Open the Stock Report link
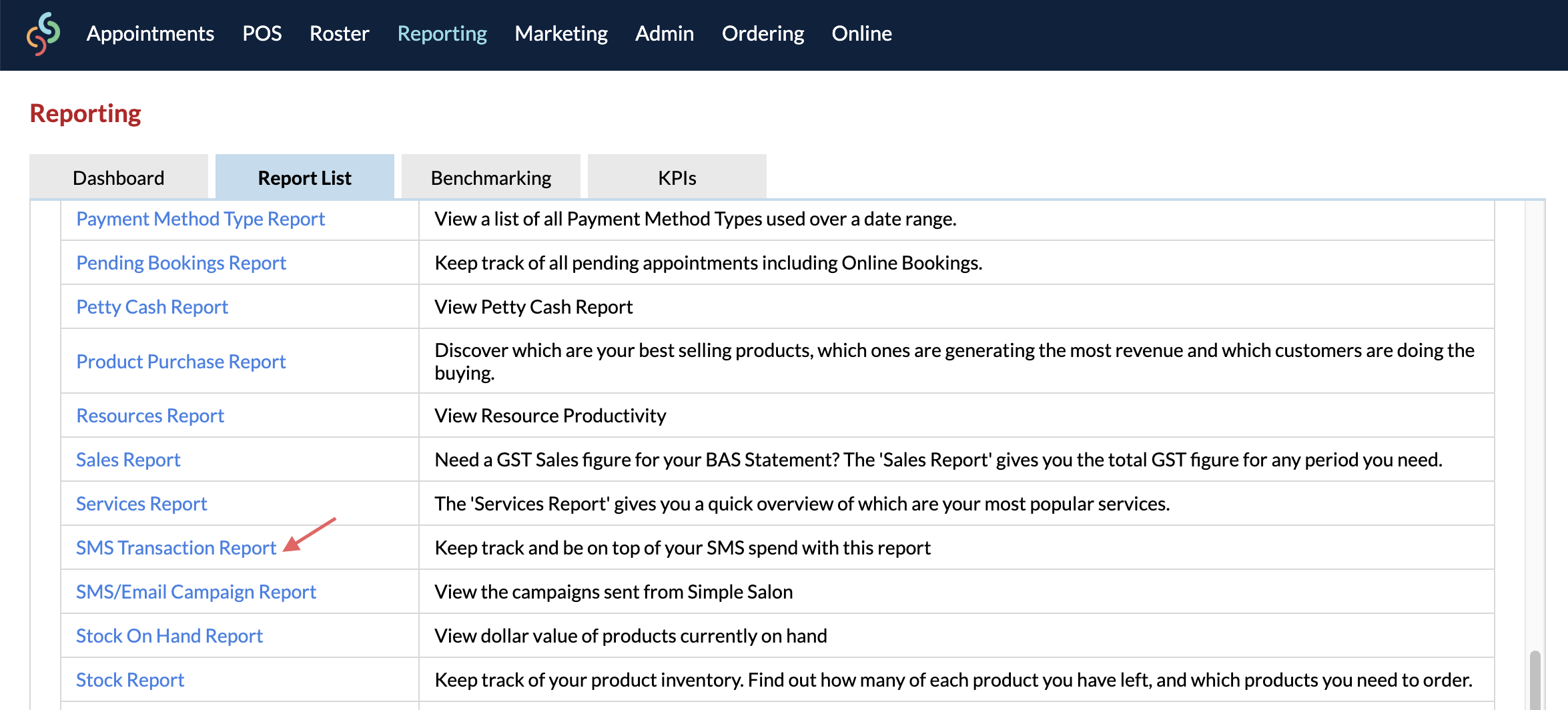 pyautogui.click(x=130, y=680)
